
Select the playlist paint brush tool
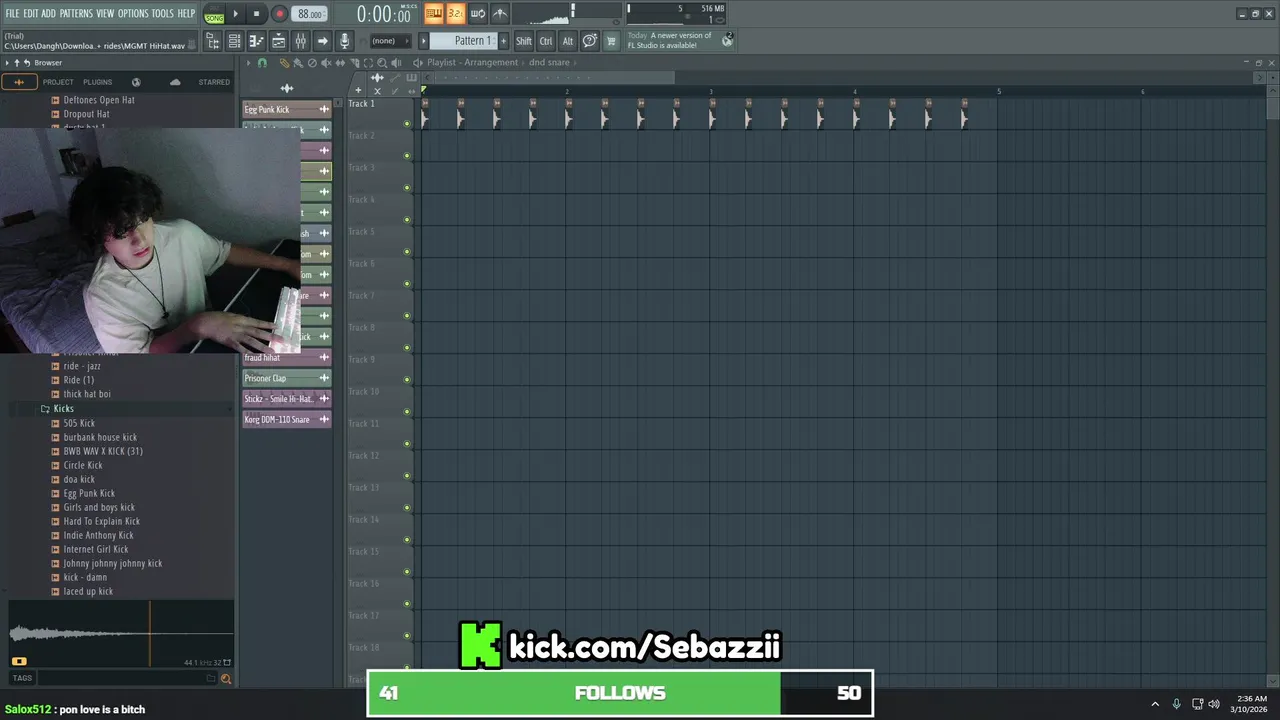(298, 63)
